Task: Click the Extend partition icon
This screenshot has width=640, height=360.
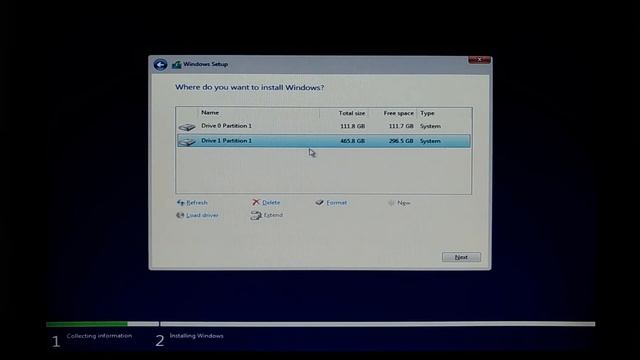Action: click(x=256, y=215)
